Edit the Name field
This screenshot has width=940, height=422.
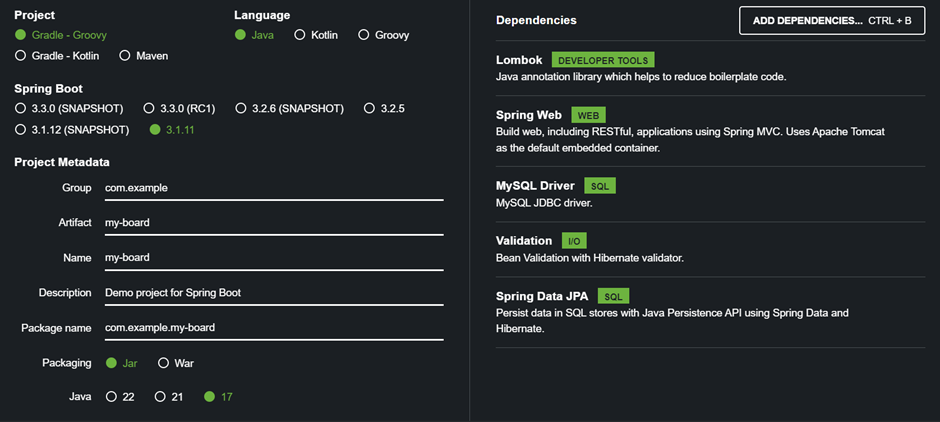pos(274,258)
